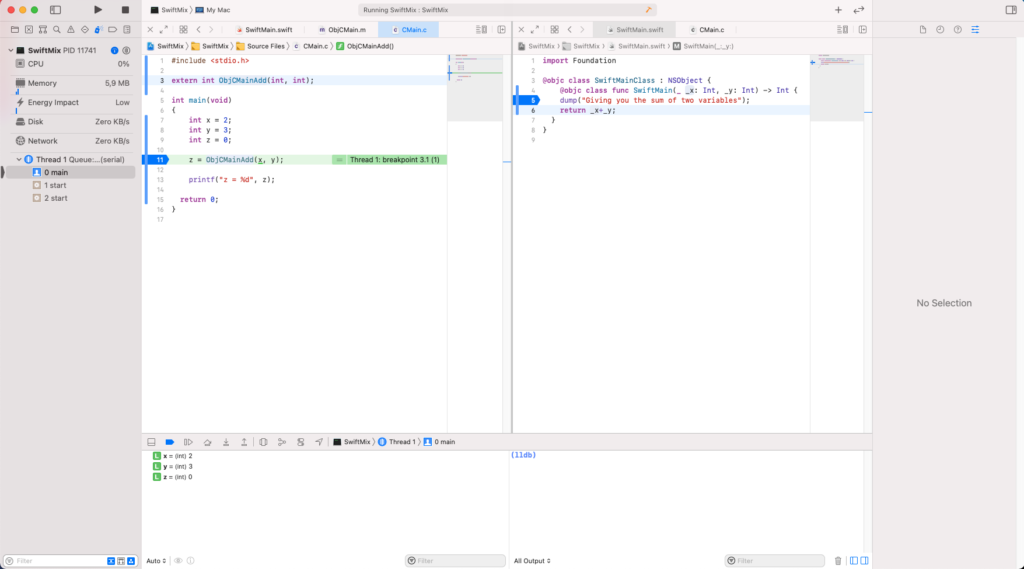This screenshot has width=1024, height=569.
Task: Switch to the ObjCMain.m tab
Action: (342, 30)
